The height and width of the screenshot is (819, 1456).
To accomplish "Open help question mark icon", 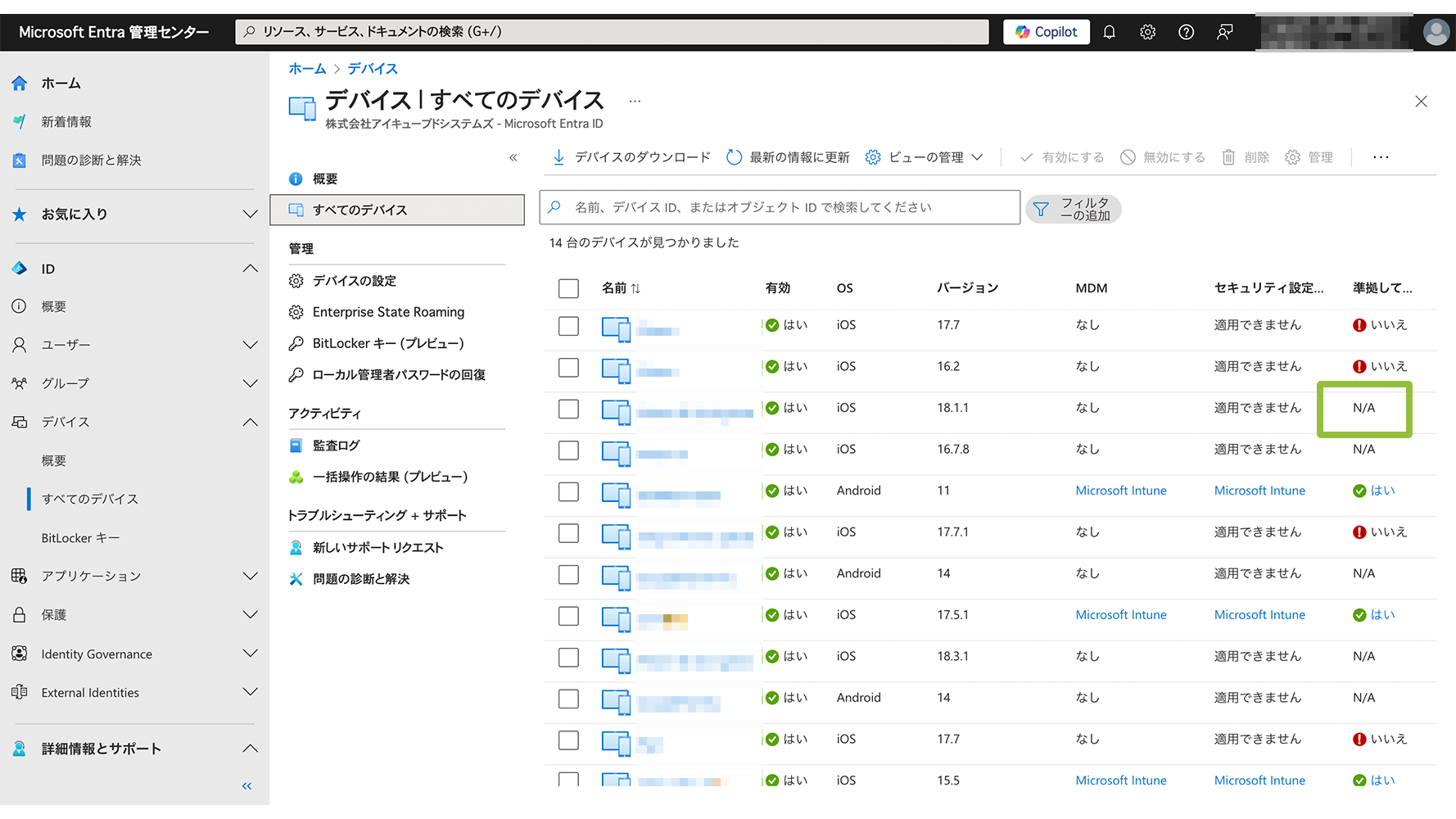I will click(x=1186, y=32).
